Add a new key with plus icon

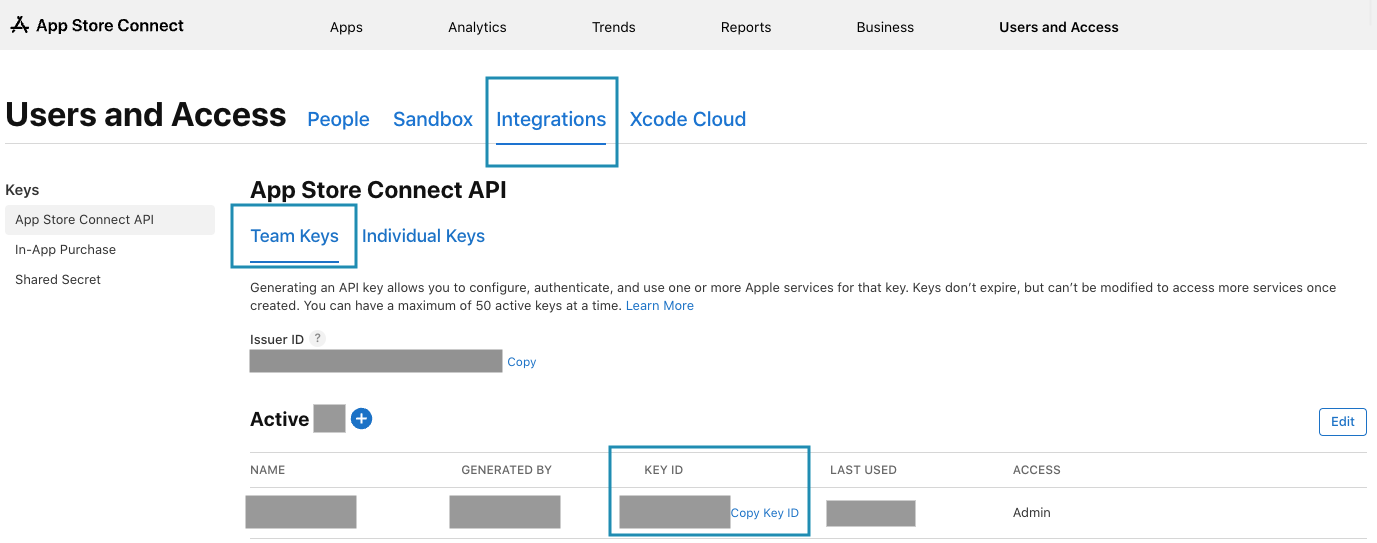[x=362, y=419]
